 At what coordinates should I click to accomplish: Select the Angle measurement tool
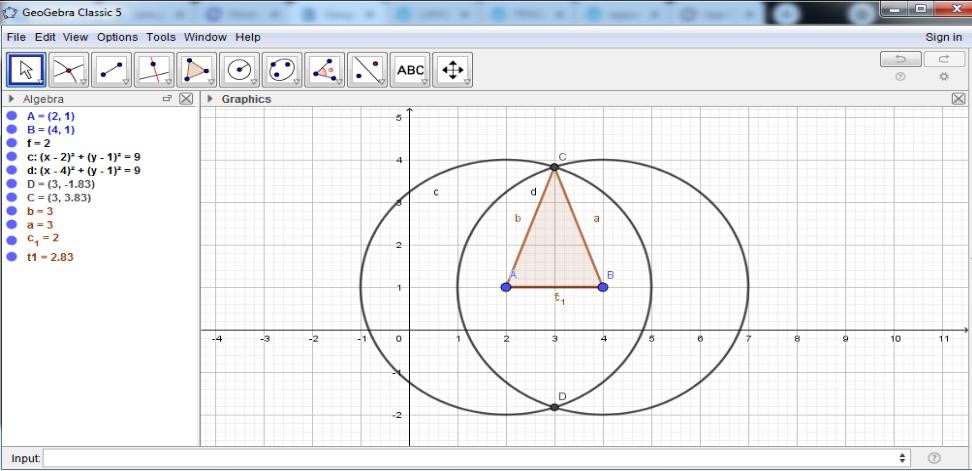tap(324, 70)
